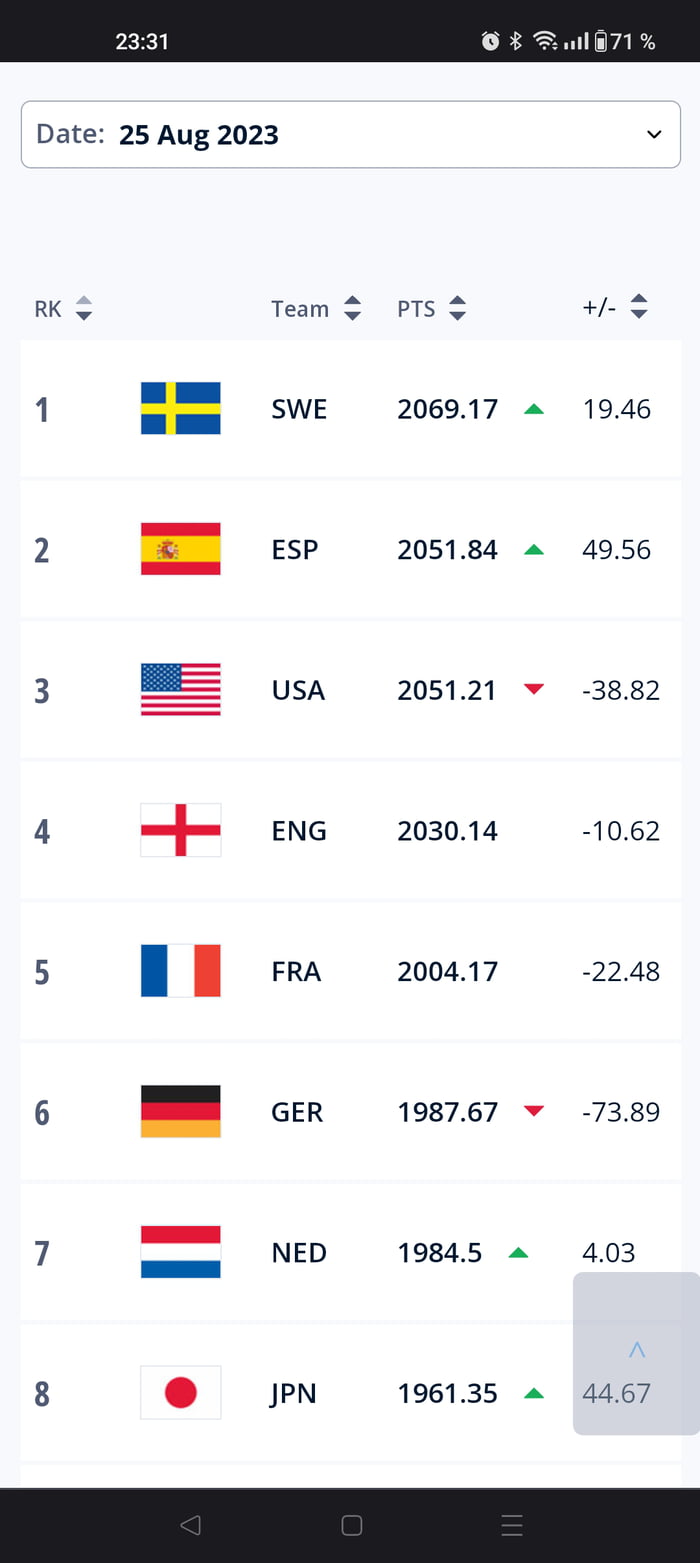Click the USA flag icon
This screenshot has height=1563, width=700.
click(x=181, y=689)
